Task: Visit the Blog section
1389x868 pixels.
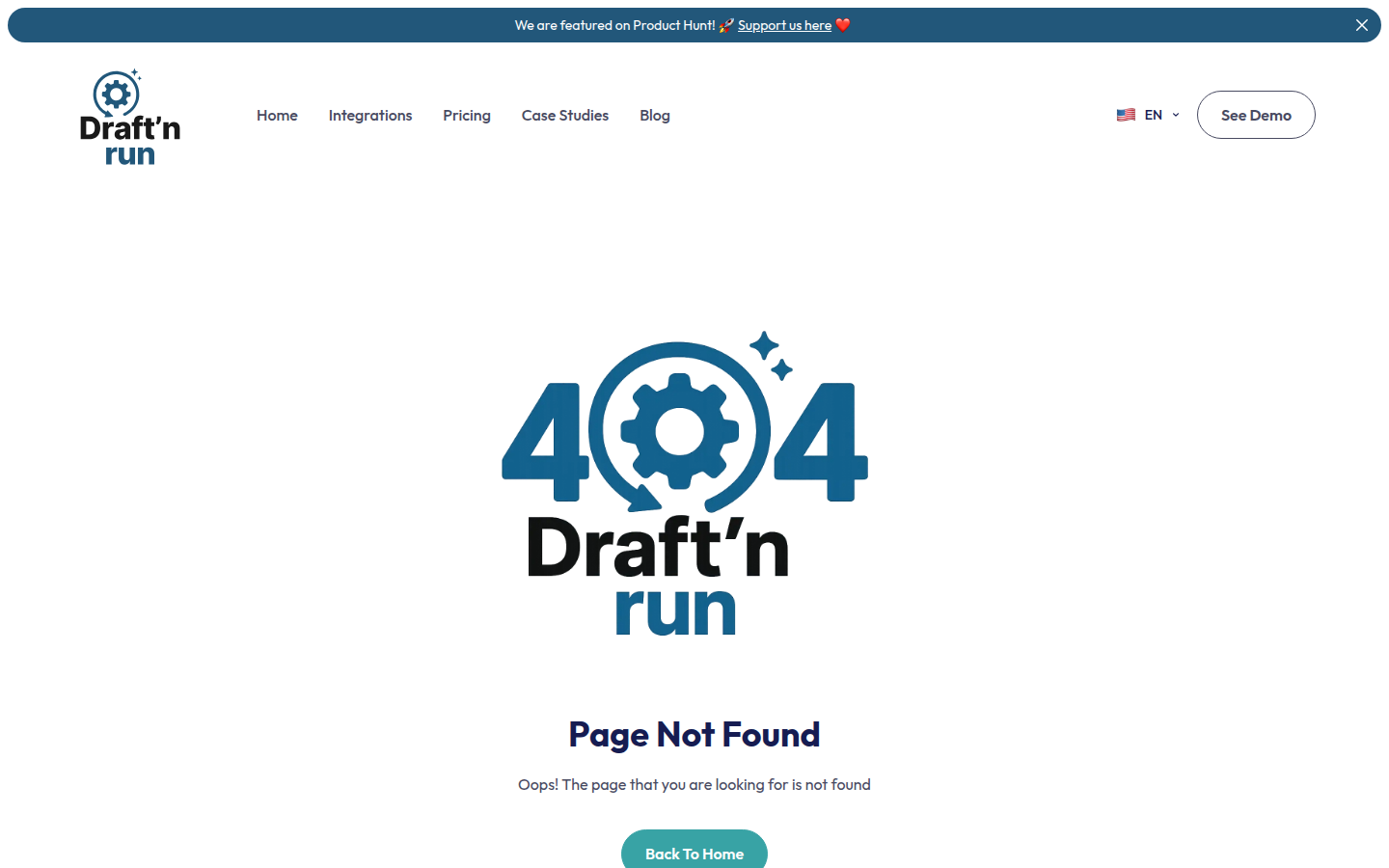Action: [x=655, y=115]
